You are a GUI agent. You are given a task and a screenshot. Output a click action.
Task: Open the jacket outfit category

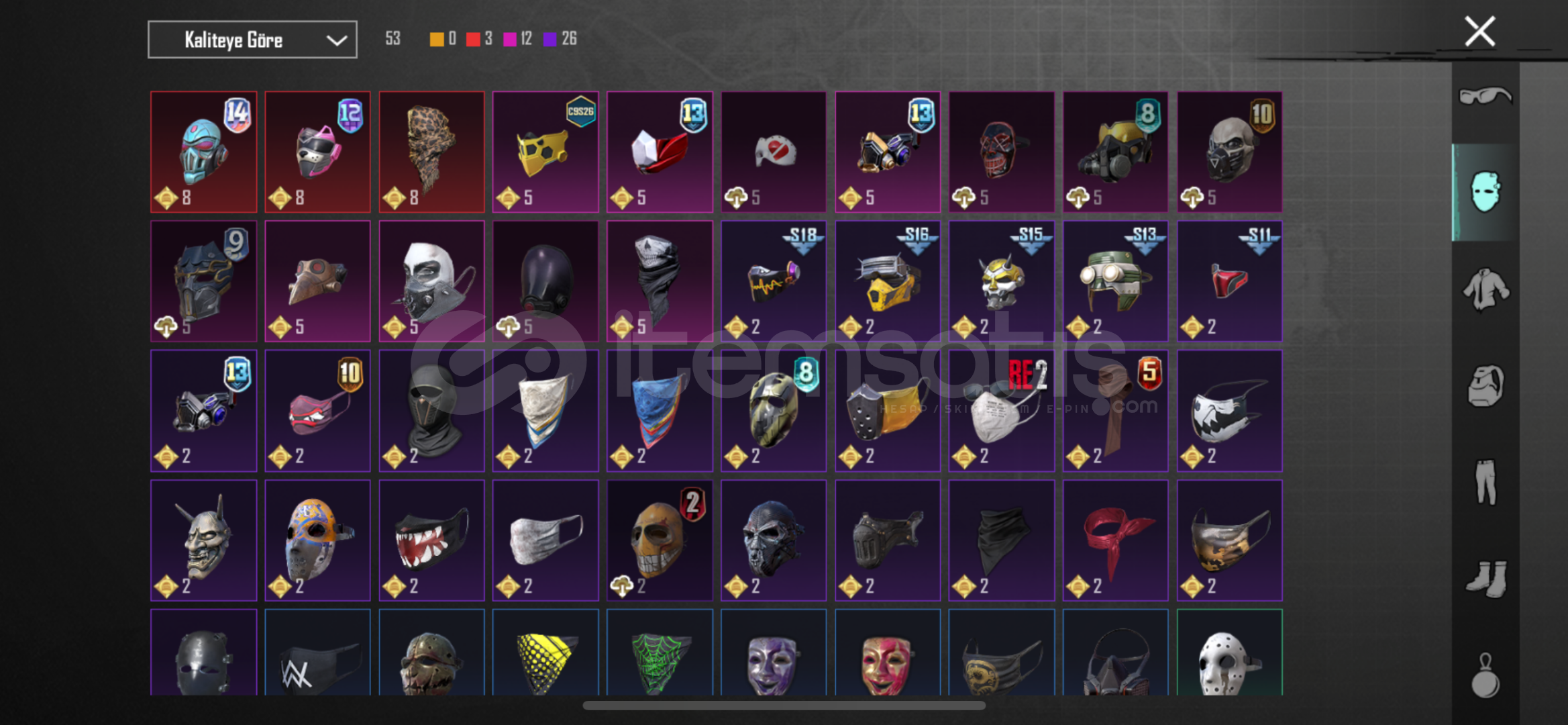[1485, 289]
